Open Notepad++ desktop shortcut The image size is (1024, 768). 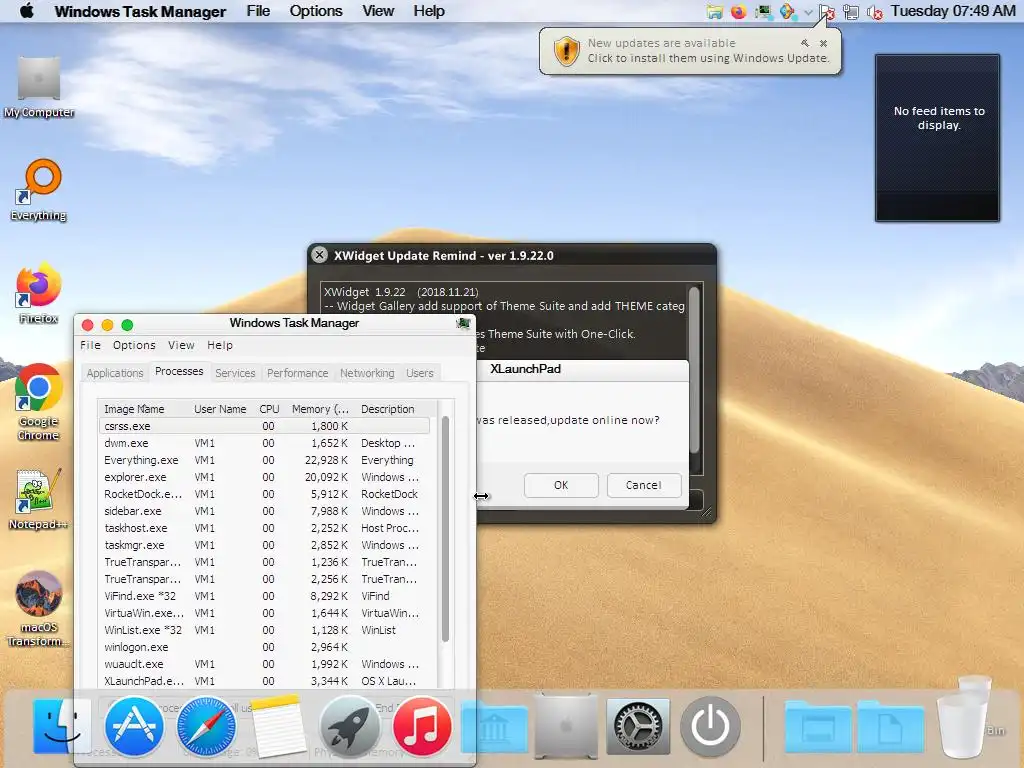[x=38, y=500]
